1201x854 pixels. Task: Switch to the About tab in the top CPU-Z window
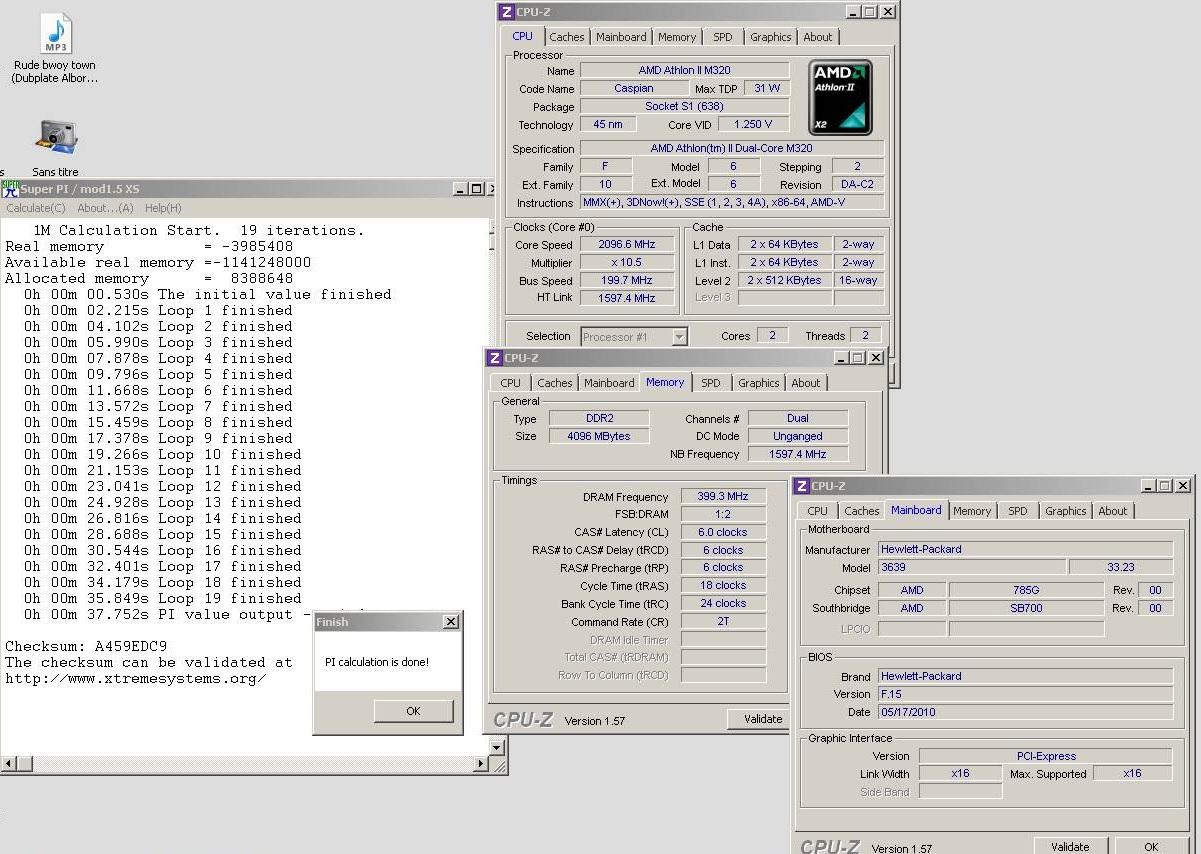click(x=818, y=37)
